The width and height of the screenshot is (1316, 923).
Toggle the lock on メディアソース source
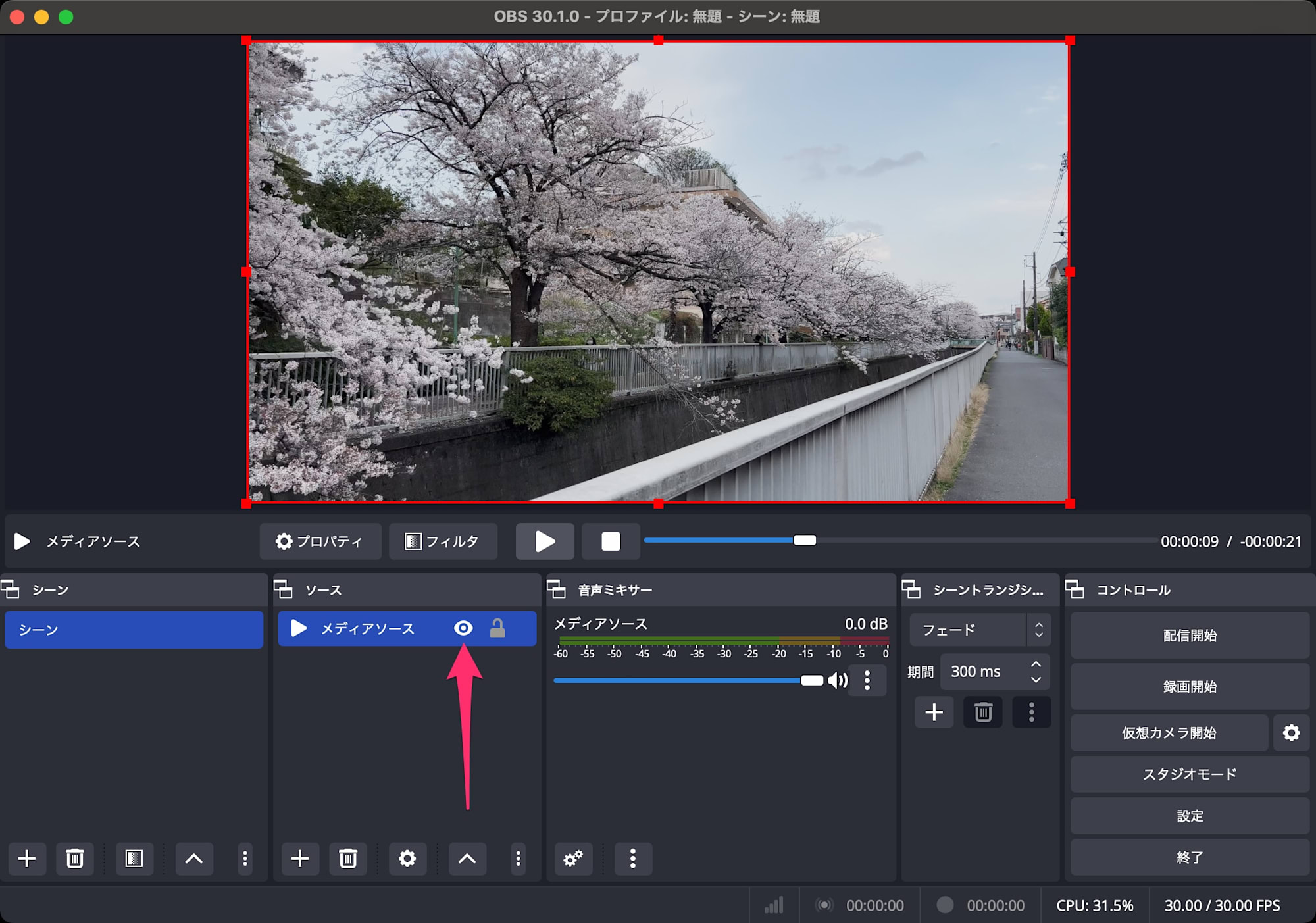click(497, 628)
